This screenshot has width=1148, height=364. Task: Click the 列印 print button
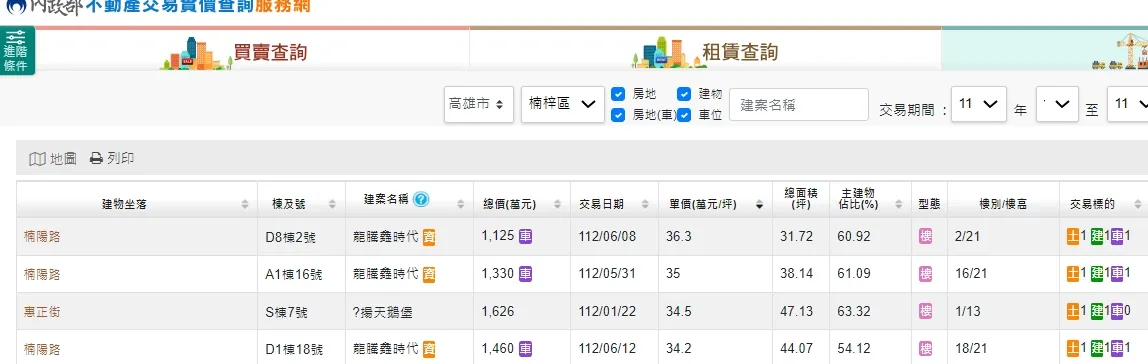pos(112,159)
